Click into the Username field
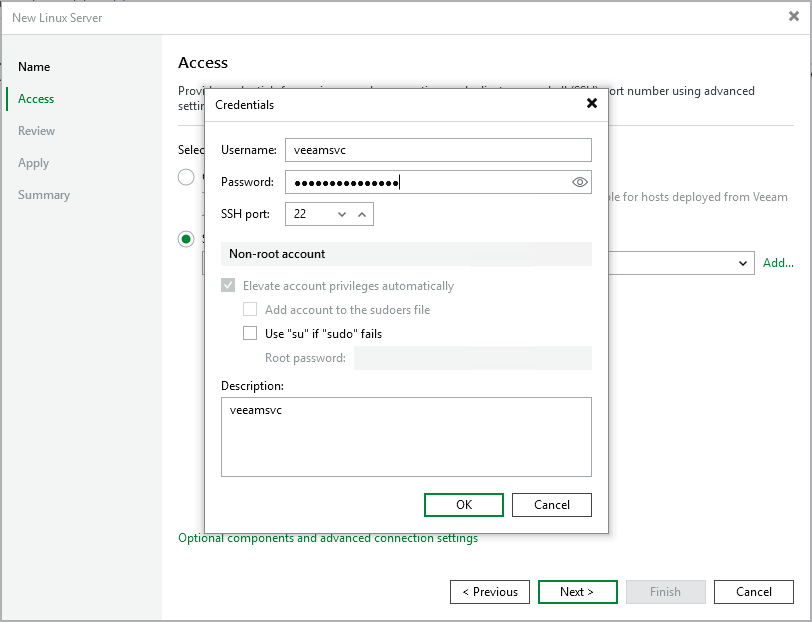812x622 pixels. pyautogui.click(x=438, y=150)
